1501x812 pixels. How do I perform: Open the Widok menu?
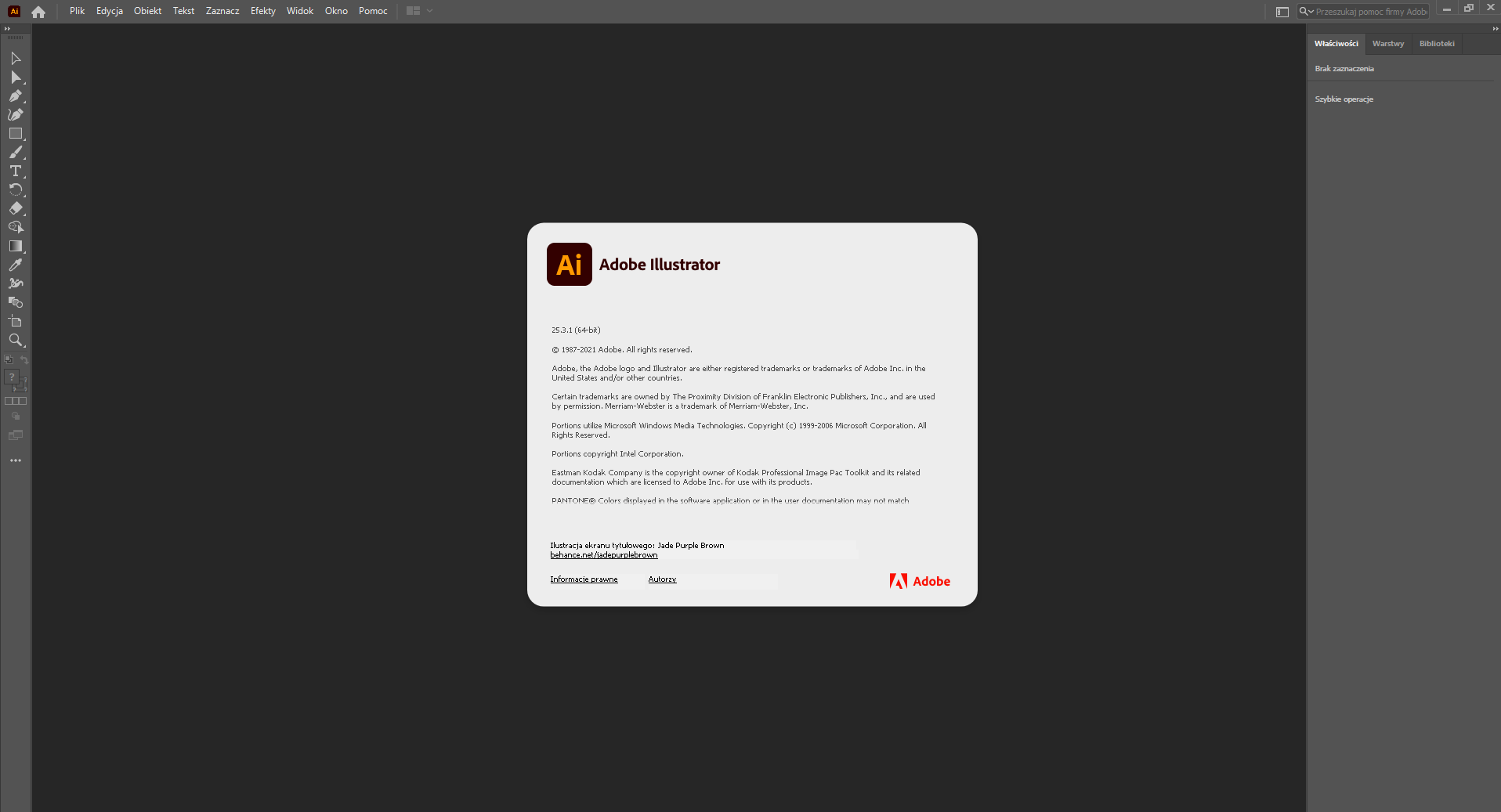coord(300,11)
